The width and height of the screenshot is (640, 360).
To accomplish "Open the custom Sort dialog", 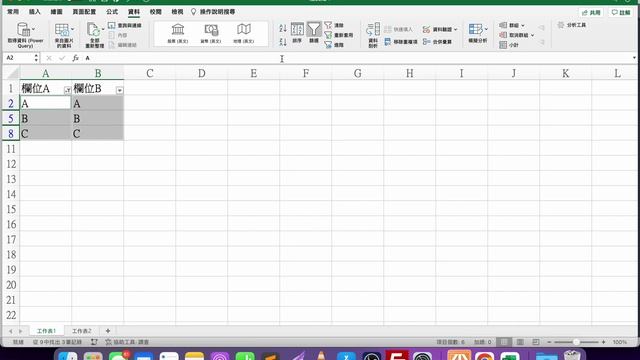I will [x=297, y=33].
